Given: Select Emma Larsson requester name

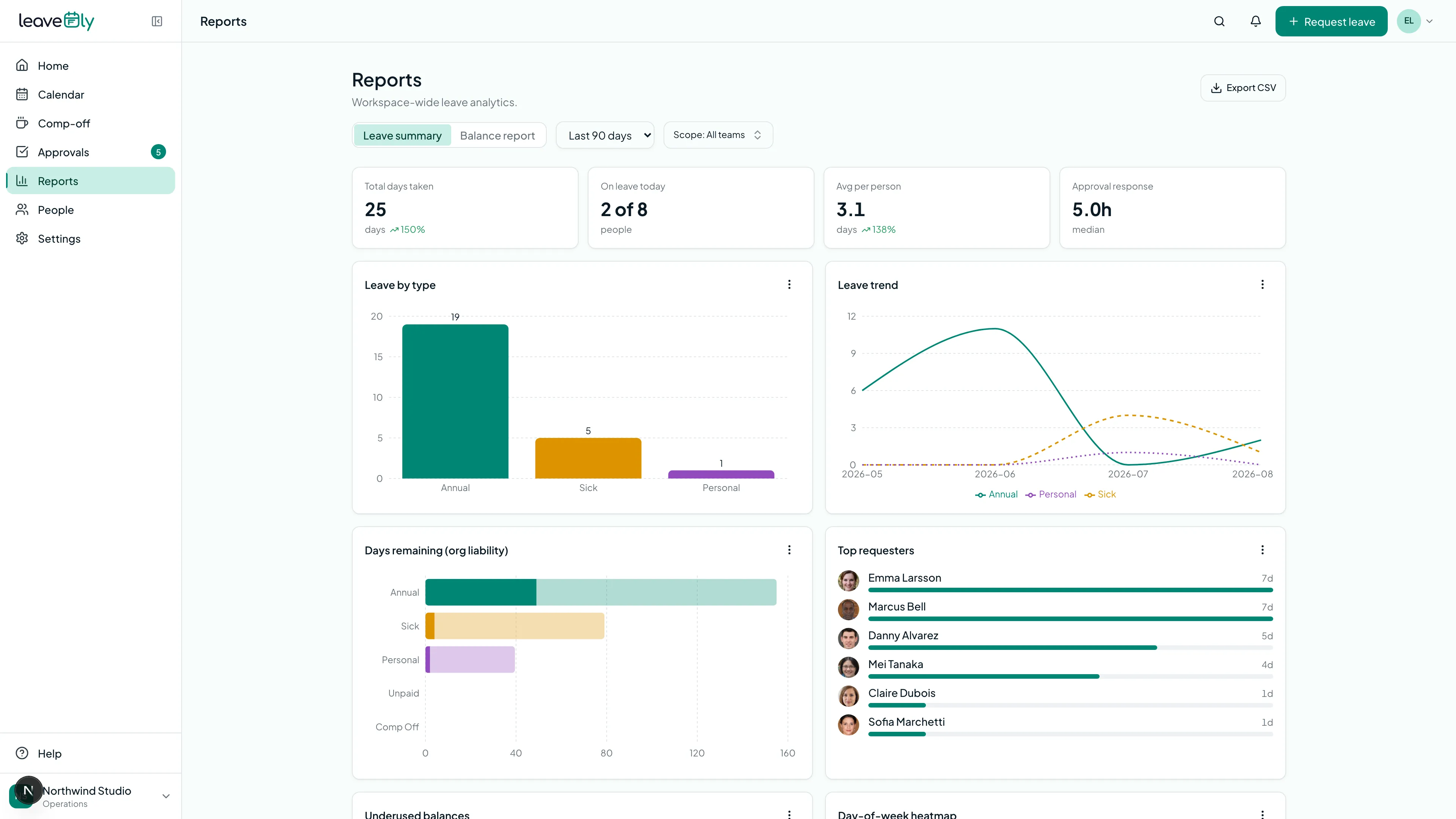Looking at the screenshot, I should click(904, 578).
